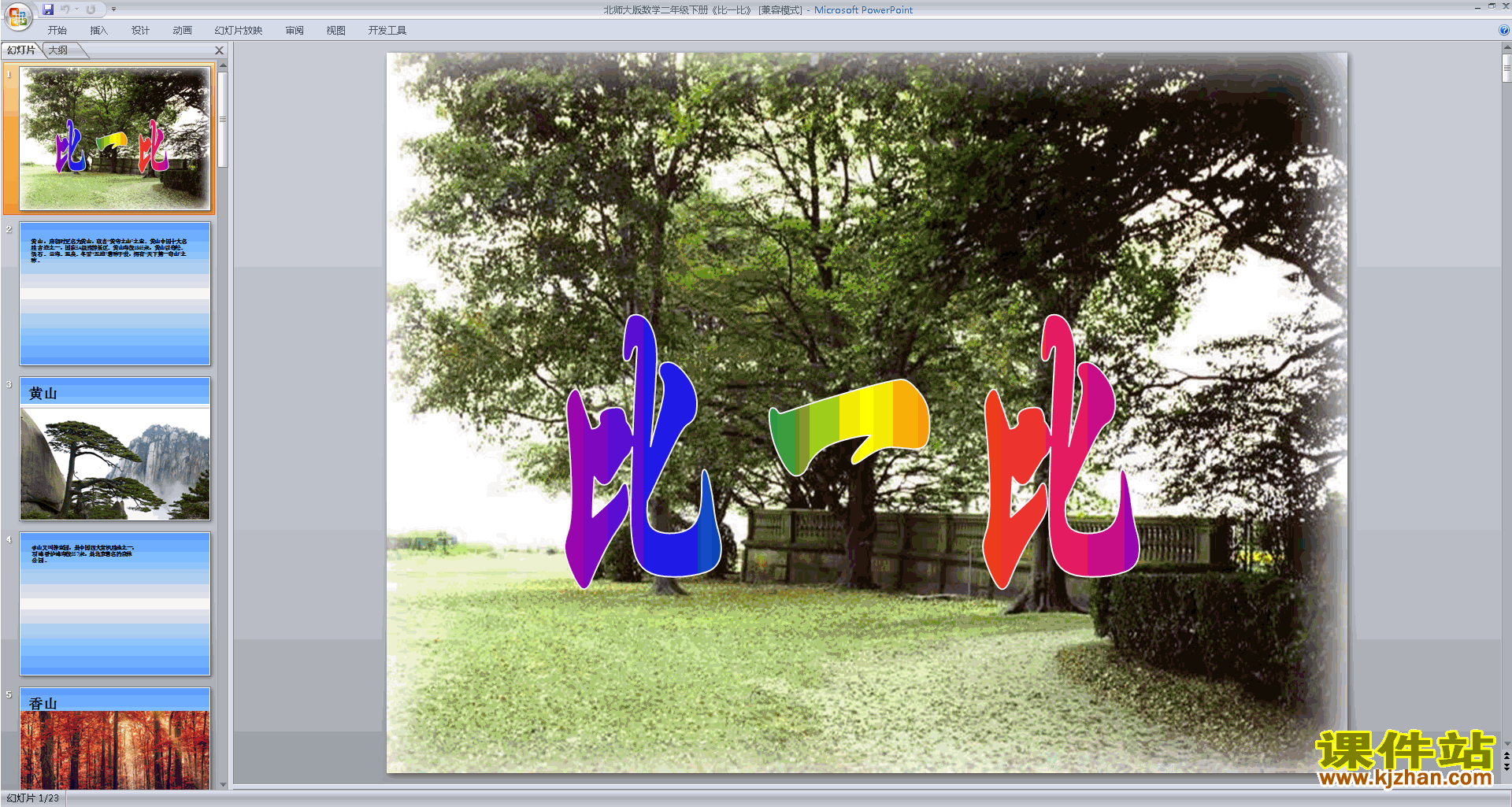Select slide 5 thumbnail titled 香山
1512x807 pixels.
click(115, 739)
